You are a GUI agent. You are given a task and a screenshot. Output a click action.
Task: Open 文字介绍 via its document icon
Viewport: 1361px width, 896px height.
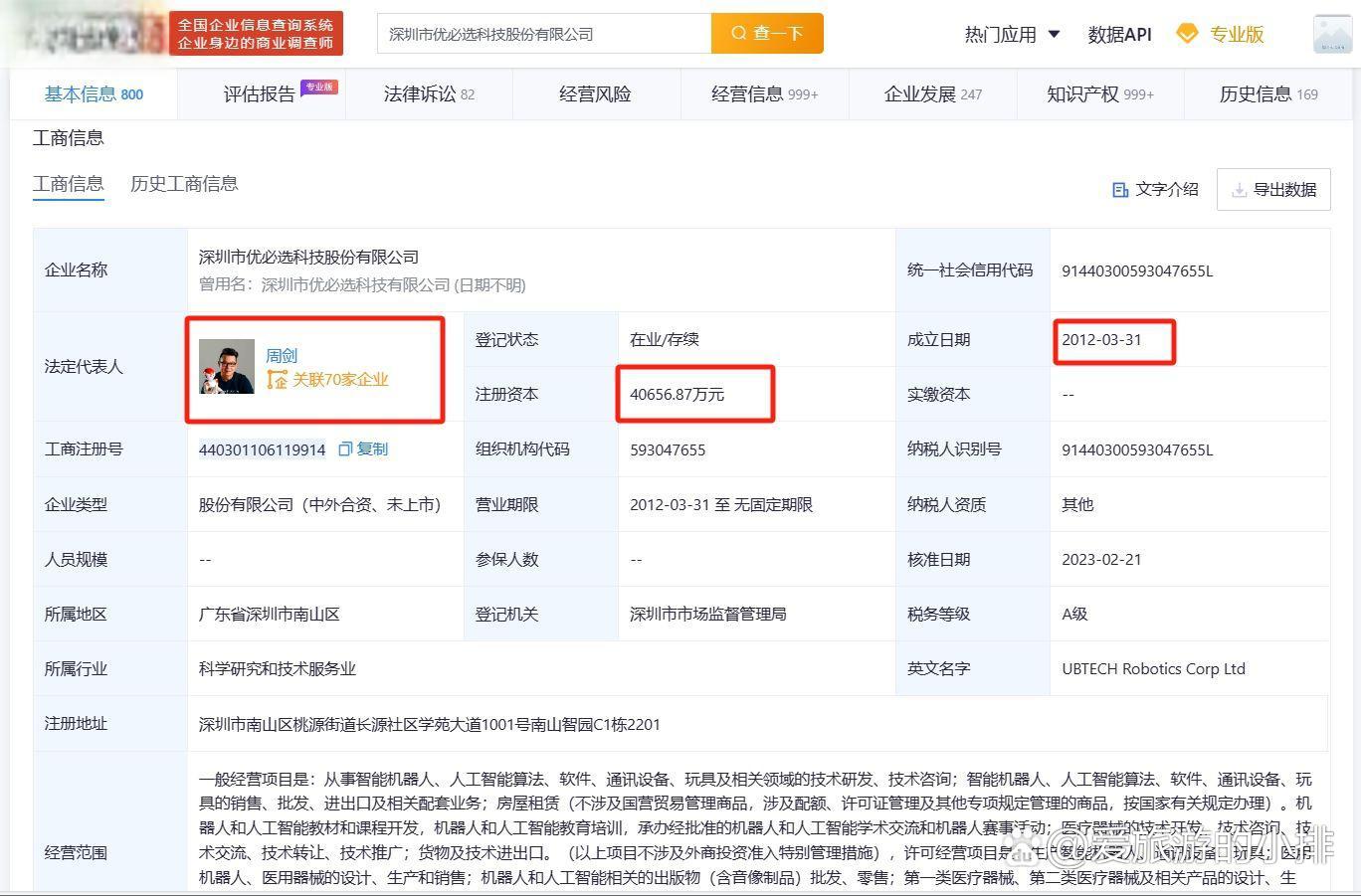[x=1120, y=189]
